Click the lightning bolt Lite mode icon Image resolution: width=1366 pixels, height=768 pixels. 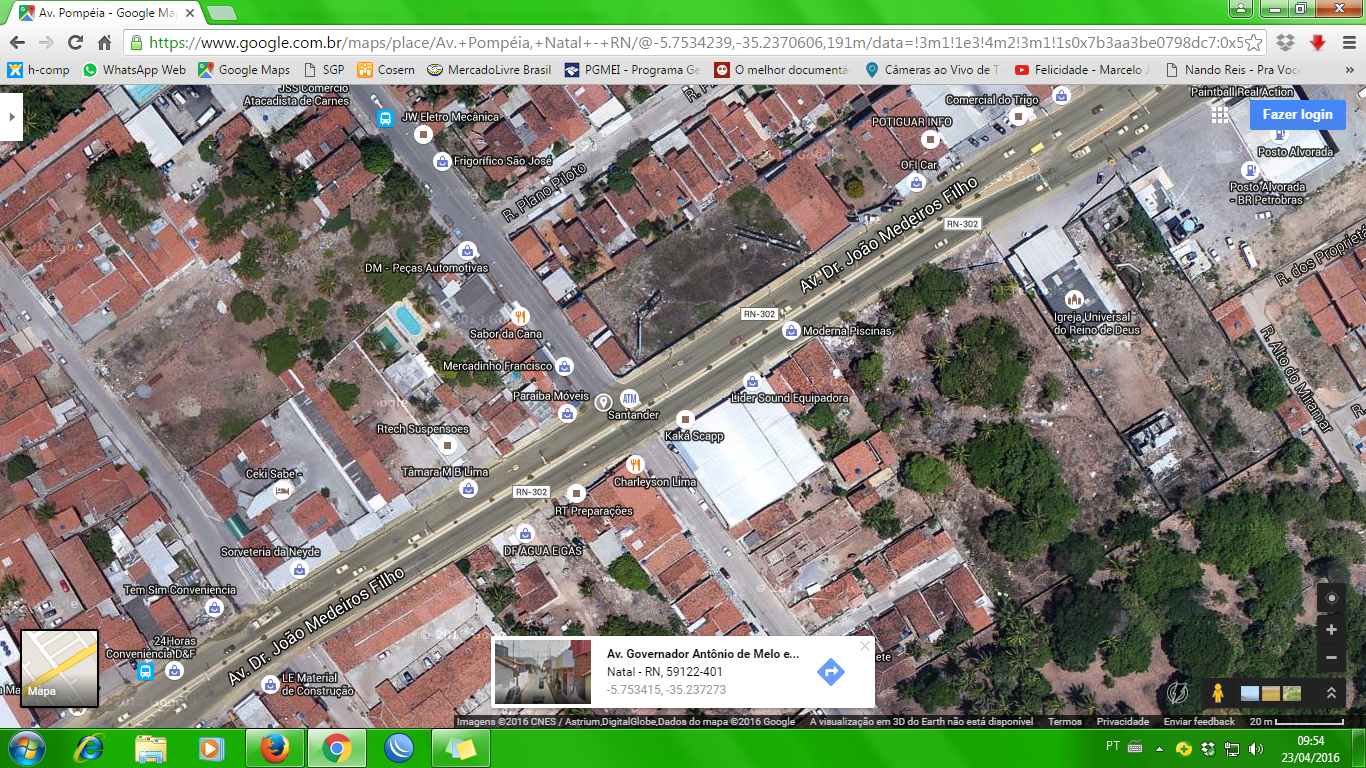pos(1178,693)
